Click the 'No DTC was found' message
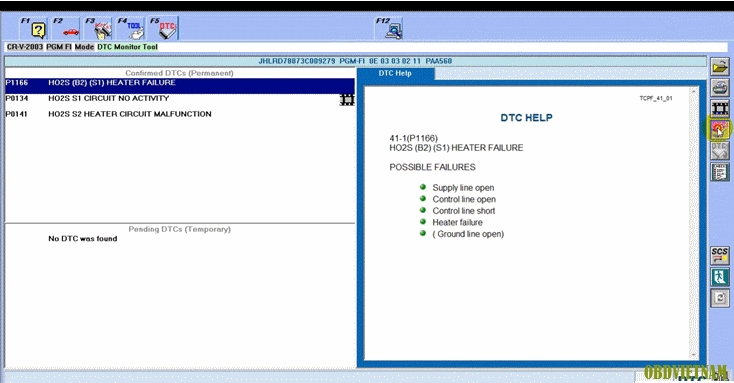The image size is (734, 383). [83, 239]
